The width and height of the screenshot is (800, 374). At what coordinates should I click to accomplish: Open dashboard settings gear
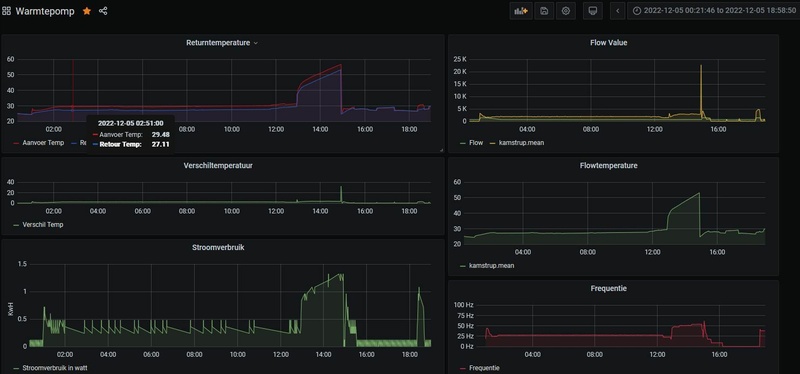565,11
